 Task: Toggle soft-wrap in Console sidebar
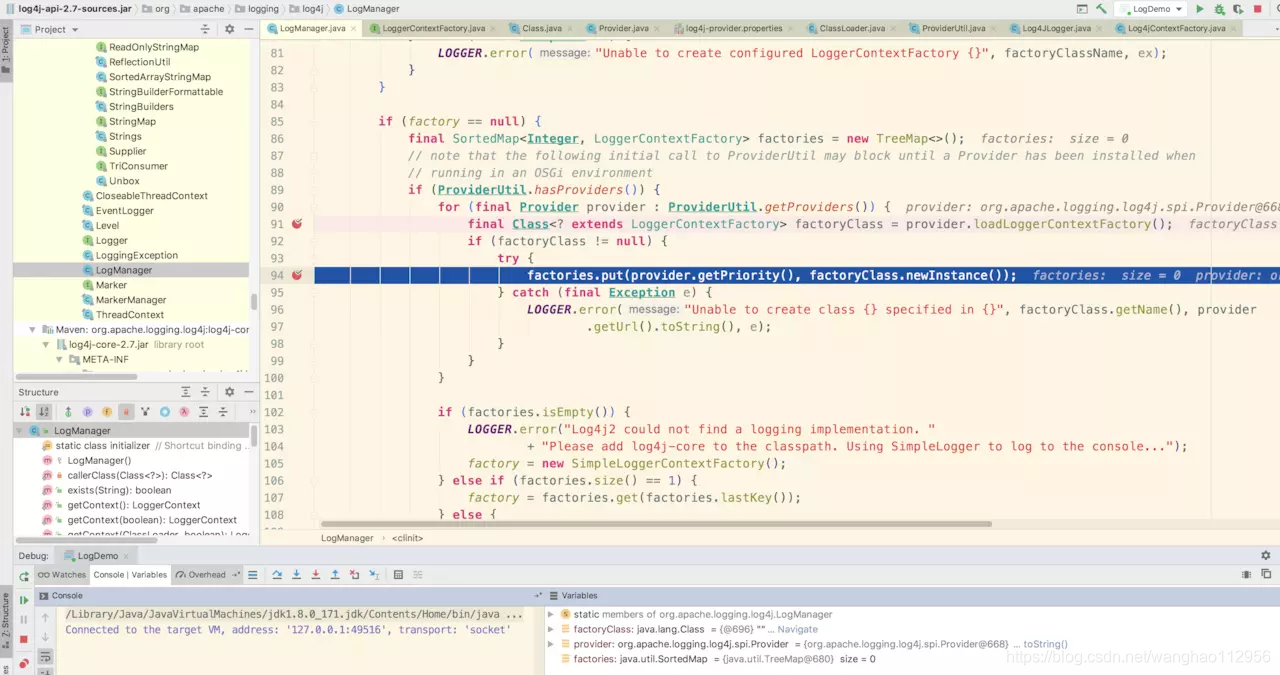[45, 657]
